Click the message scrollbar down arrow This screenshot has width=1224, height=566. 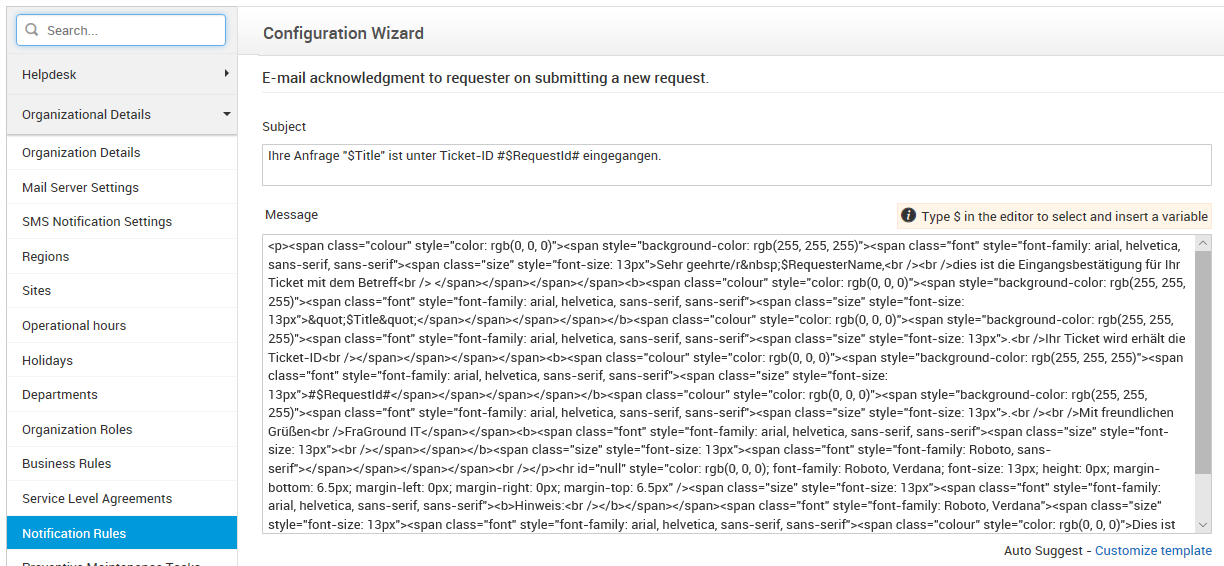click(1203, 525)
